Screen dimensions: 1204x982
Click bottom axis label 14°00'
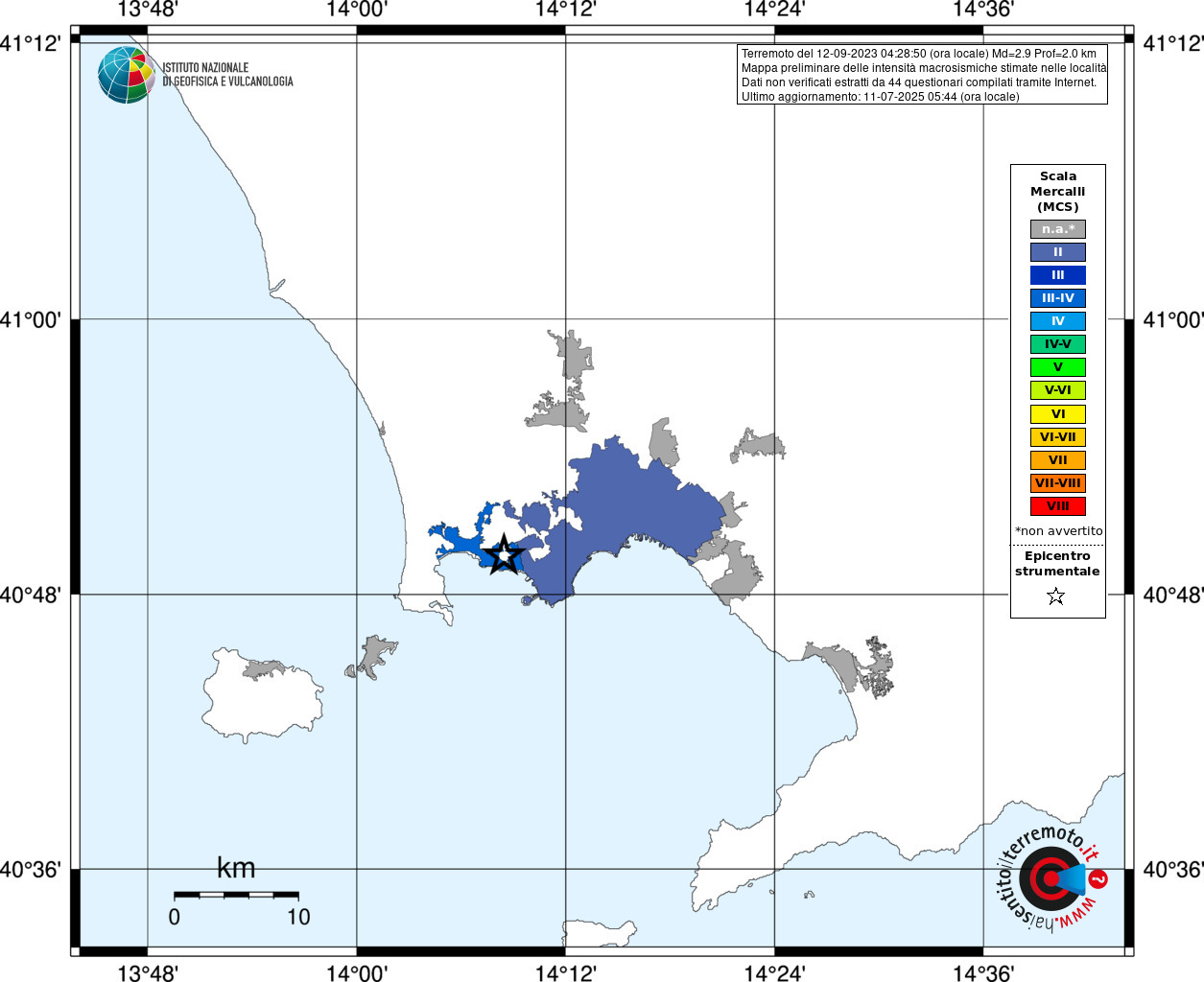point(357,972)
